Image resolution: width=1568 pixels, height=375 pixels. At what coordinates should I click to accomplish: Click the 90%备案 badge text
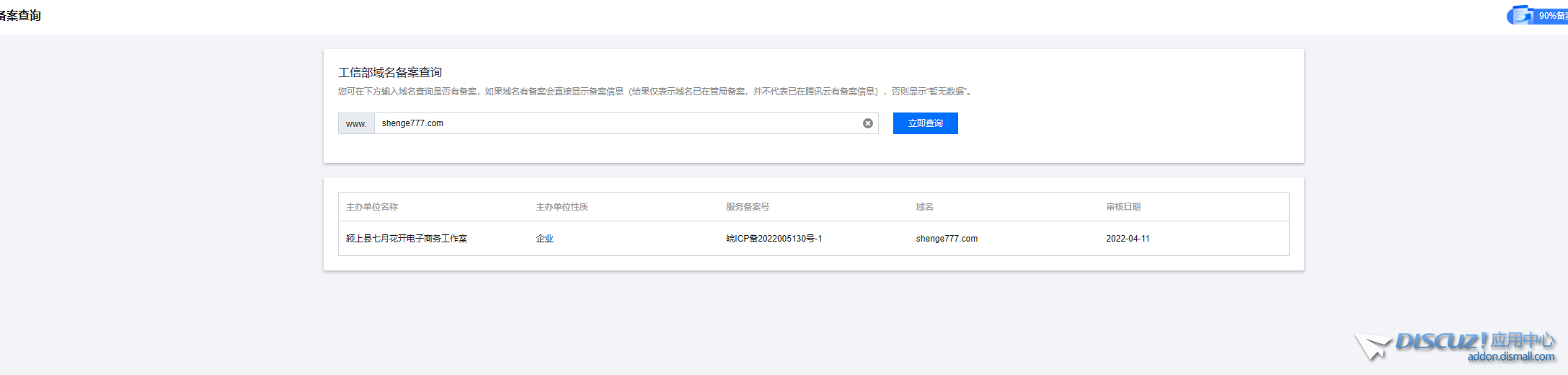click(x=1552, y=16)
